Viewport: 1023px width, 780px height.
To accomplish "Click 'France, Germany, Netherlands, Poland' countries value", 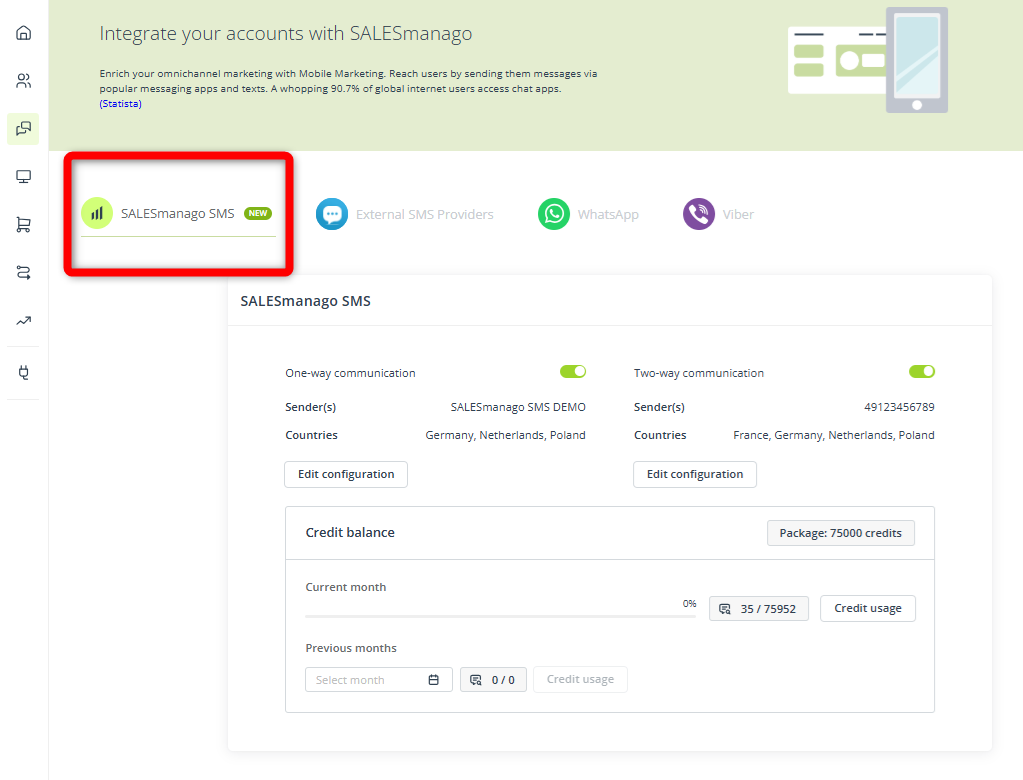I will (834, 435).
